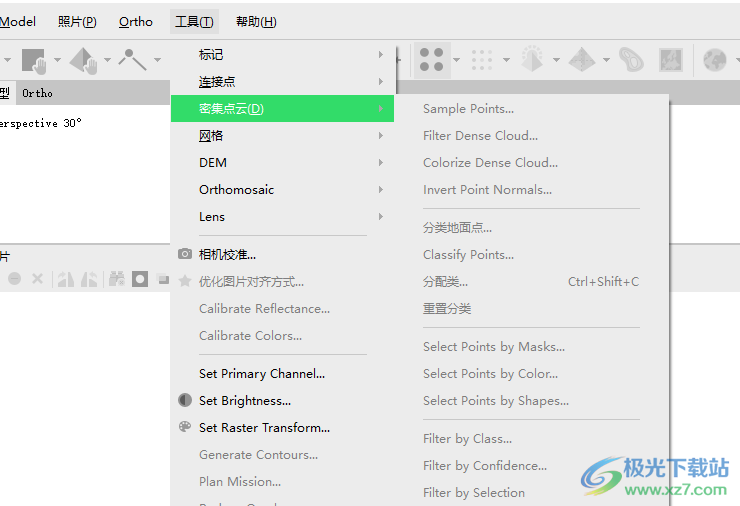Viewport: 740px width, 506px height.
Task: Click the binoculars icon in photos pane
Action: (117, 279)
